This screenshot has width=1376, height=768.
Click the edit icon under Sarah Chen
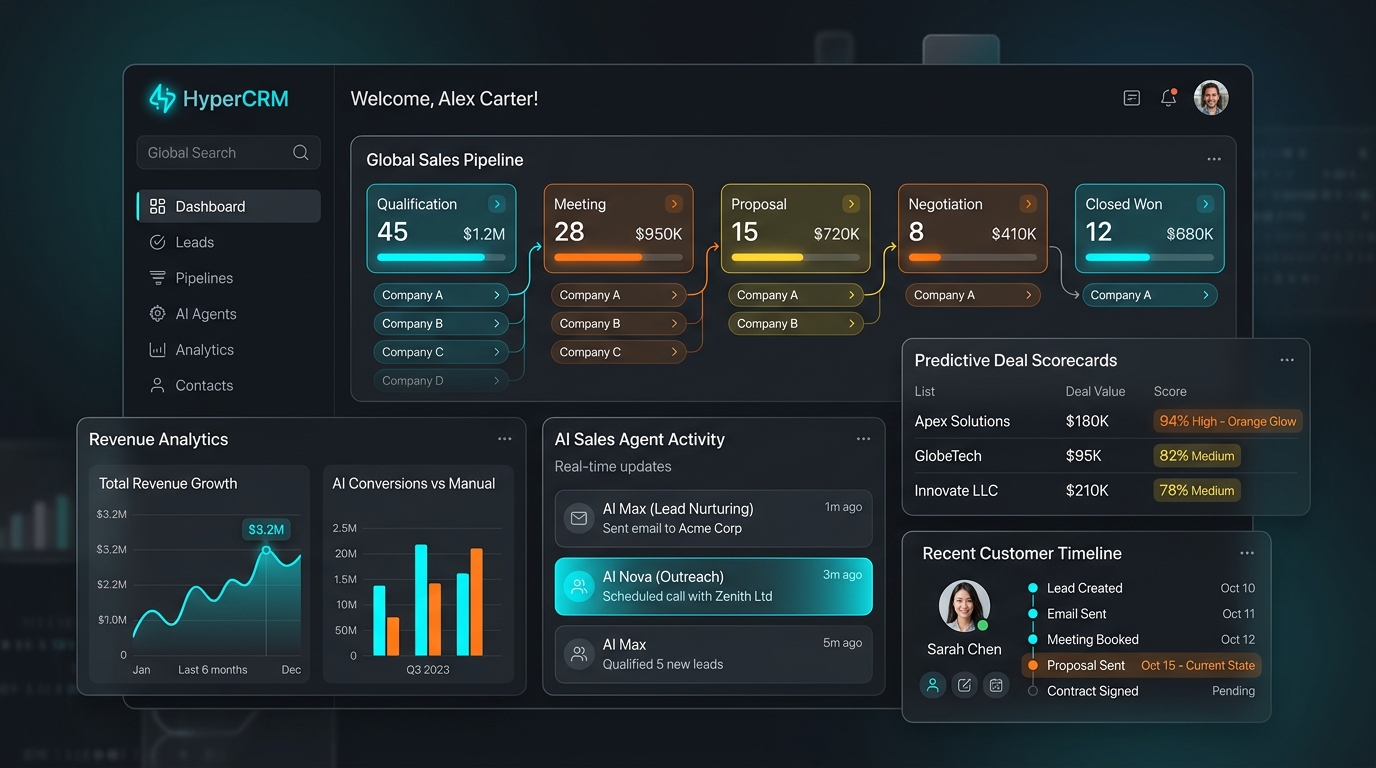(964, 685)
